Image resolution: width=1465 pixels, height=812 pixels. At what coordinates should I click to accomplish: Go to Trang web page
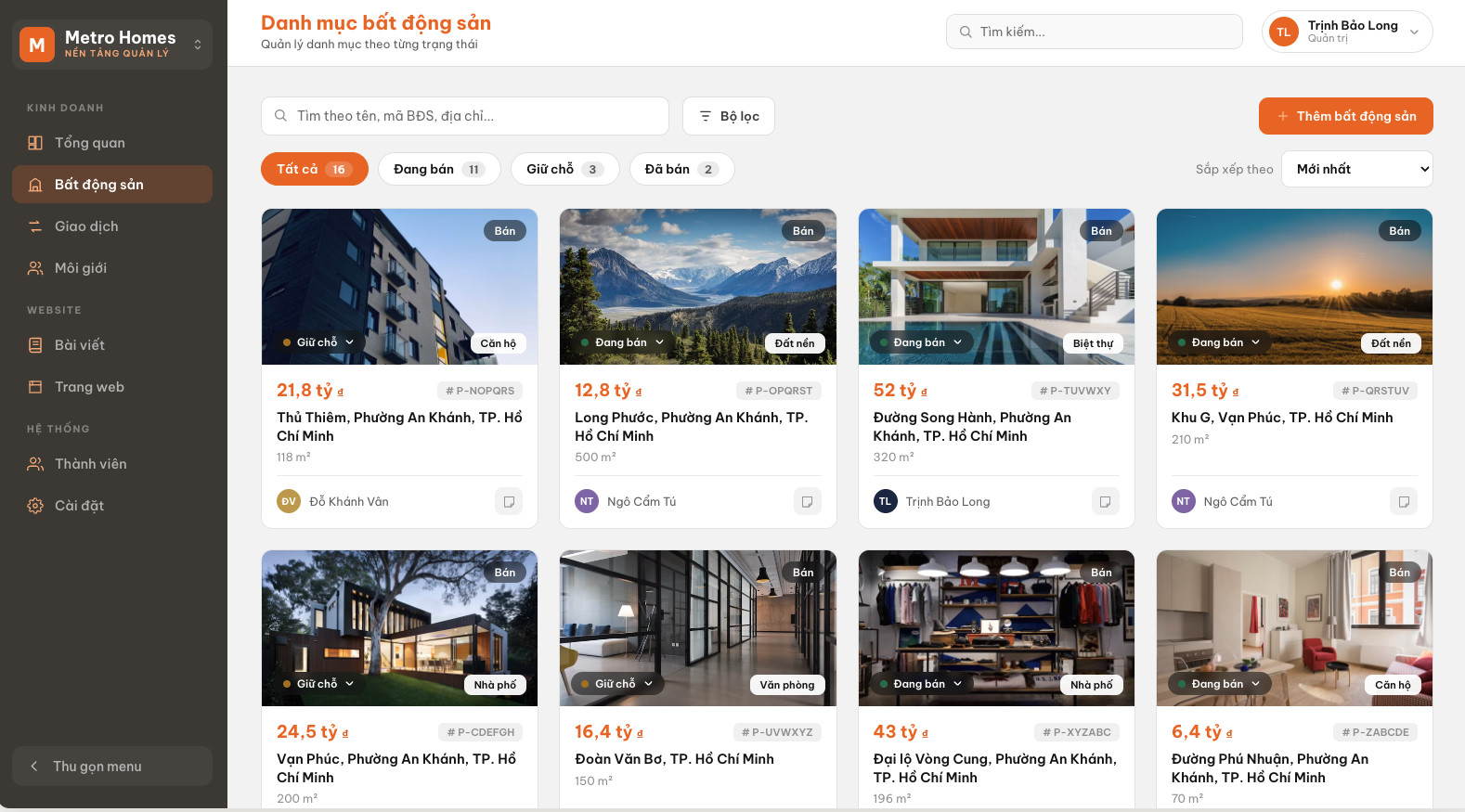[x=112, y=387]
